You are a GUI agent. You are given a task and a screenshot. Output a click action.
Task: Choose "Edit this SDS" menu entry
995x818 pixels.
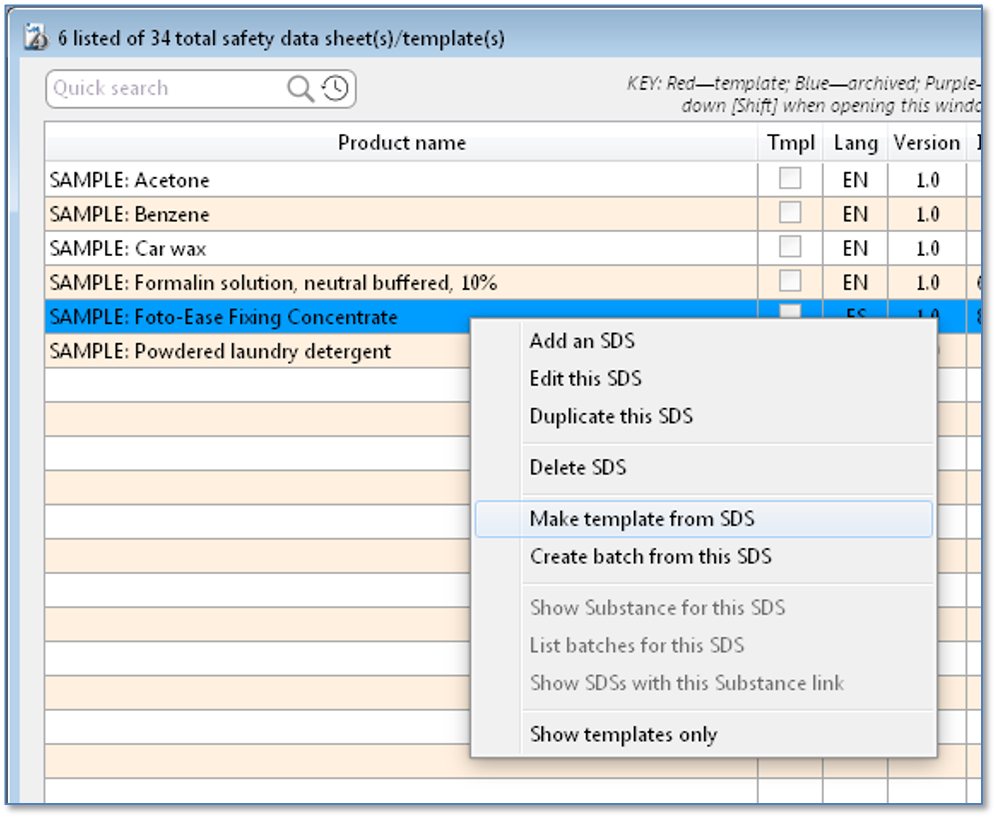(704, 378)
